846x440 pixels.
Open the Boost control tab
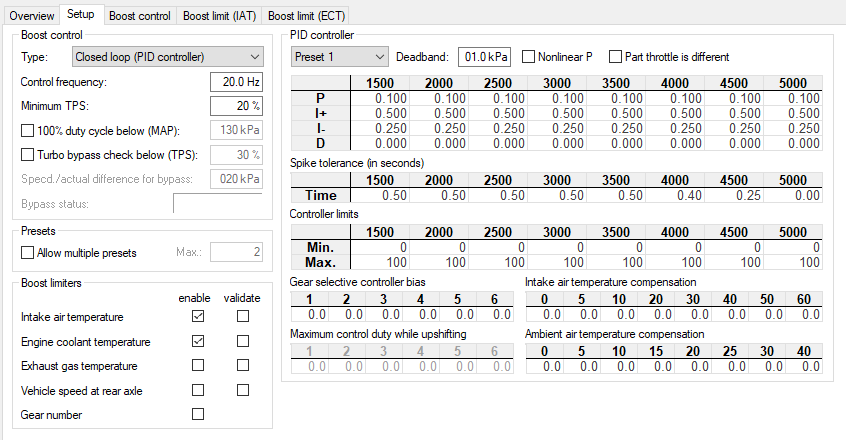139,16
